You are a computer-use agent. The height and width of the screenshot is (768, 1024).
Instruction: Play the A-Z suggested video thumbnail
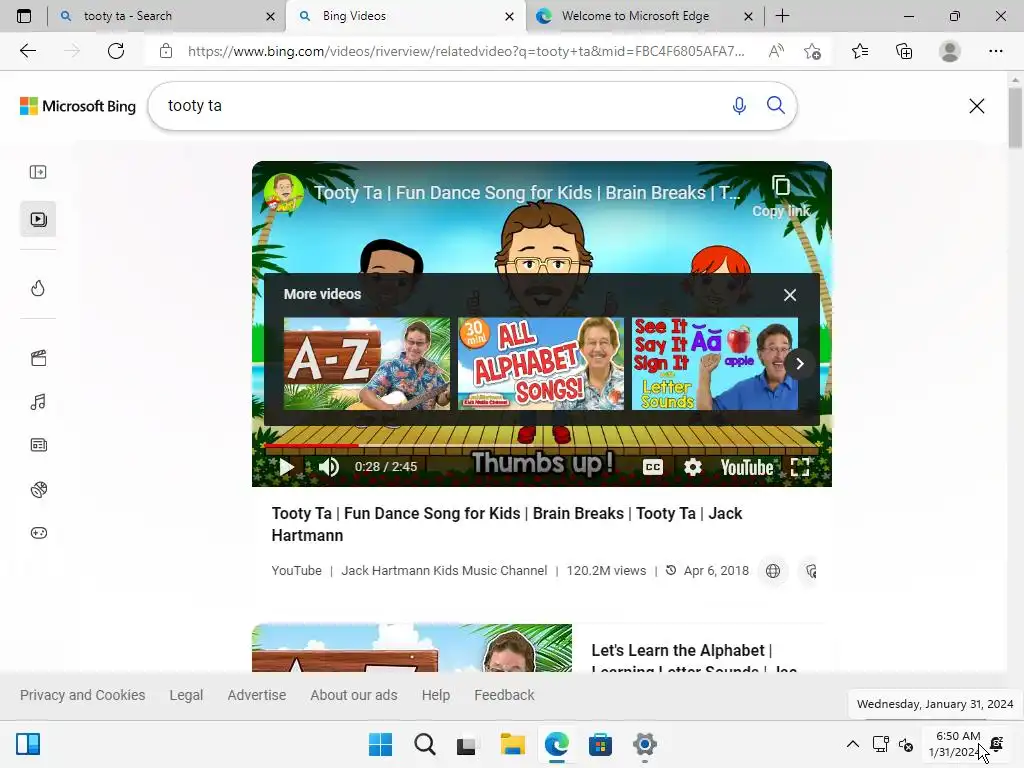coord(366,364)
